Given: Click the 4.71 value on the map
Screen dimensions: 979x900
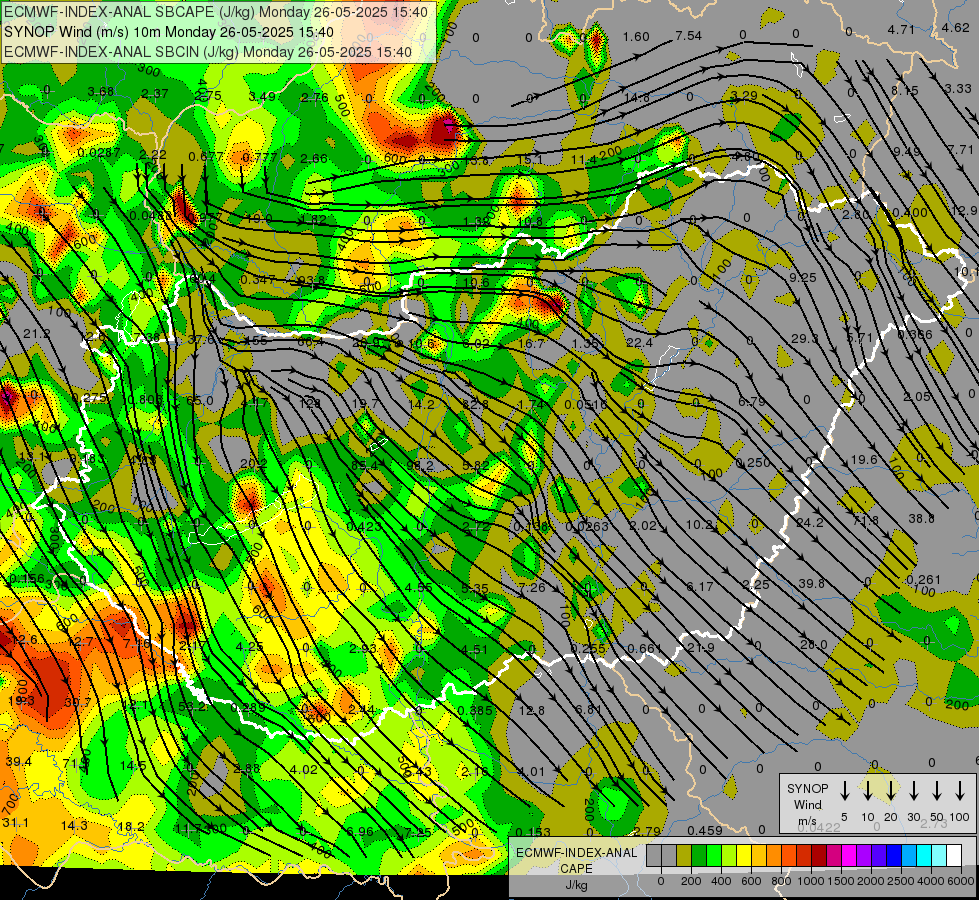Looking at the screenshot, I should 901,29.
